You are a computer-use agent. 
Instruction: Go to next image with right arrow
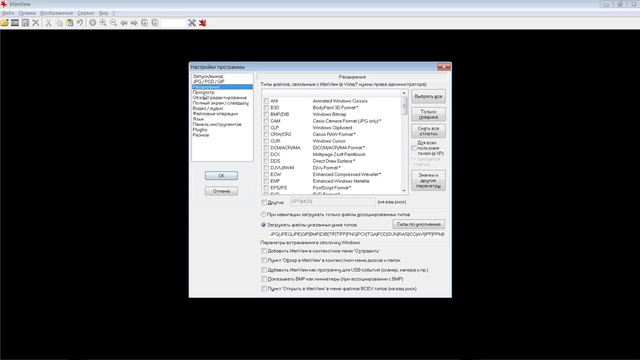click(x=134, y=23)
